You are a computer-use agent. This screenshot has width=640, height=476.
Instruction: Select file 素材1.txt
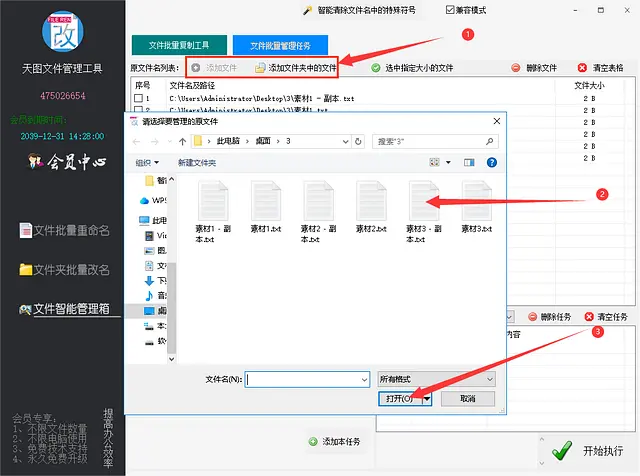266,207
